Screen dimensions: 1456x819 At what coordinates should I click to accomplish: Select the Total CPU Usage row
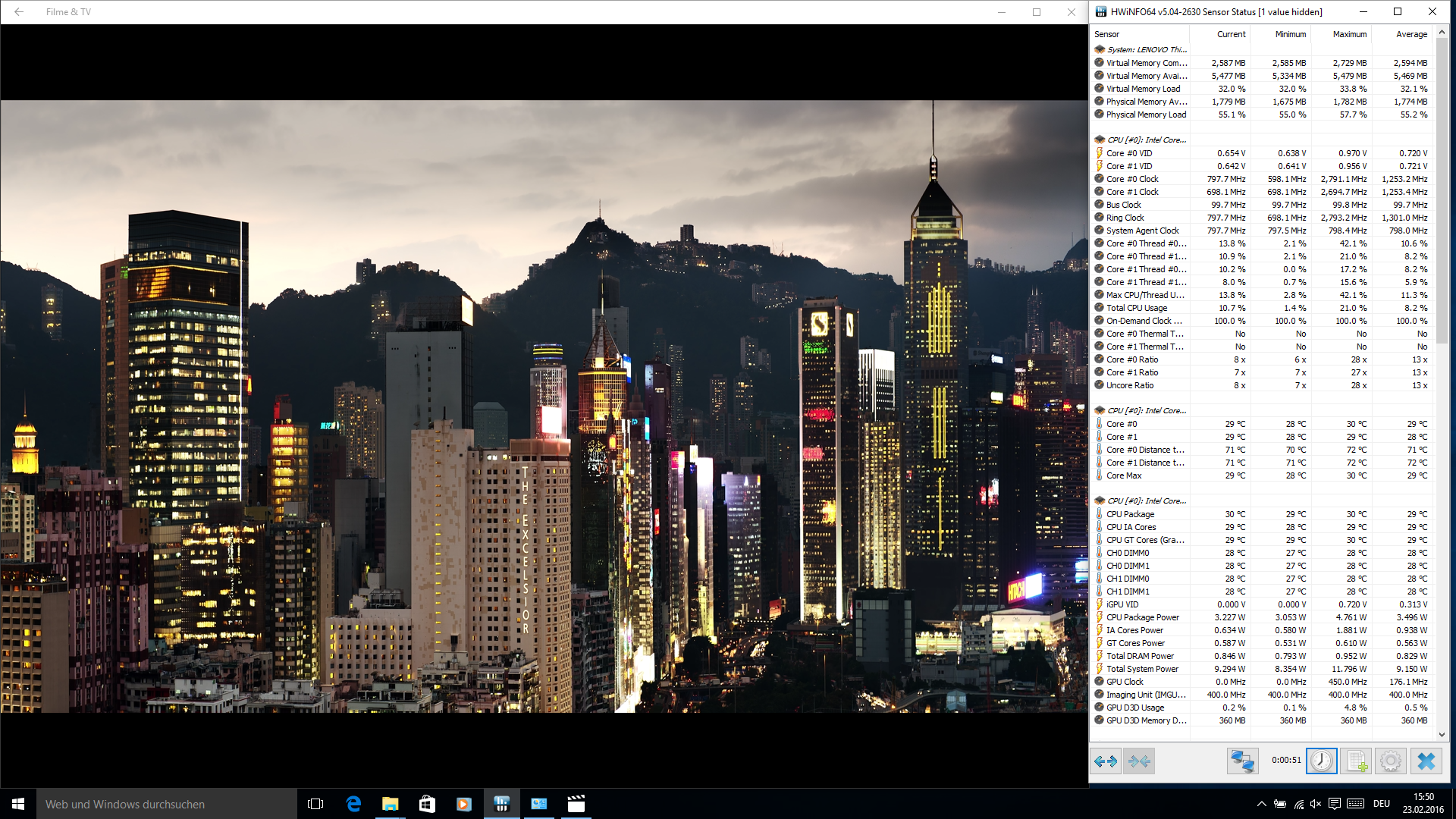point(1136,308)
